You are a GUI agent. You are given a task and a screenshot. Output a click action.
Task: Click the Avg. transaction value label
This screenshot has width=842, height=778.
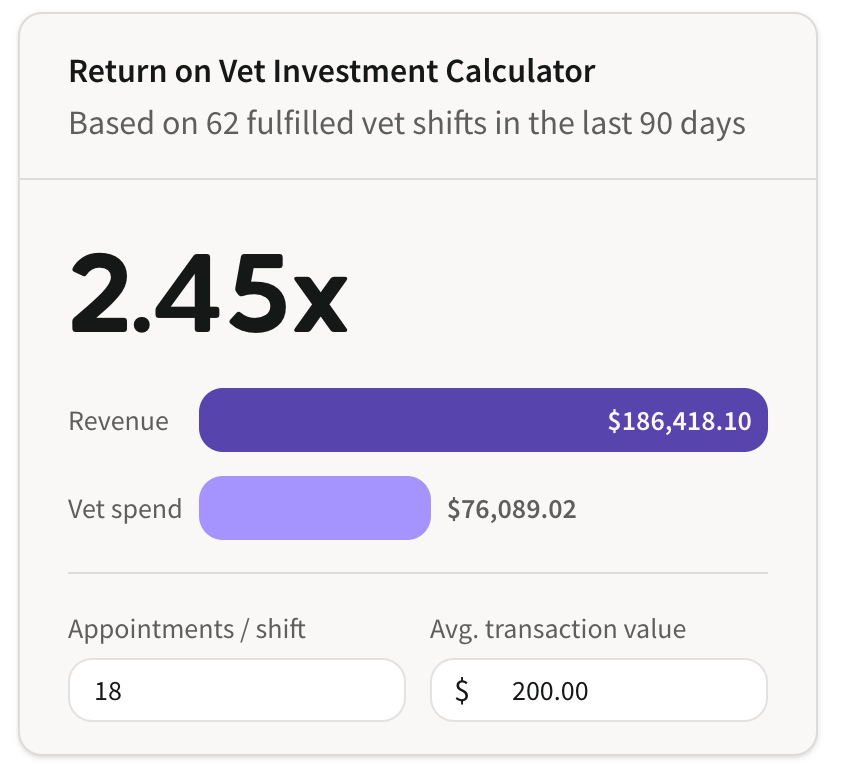pos(558,629)
